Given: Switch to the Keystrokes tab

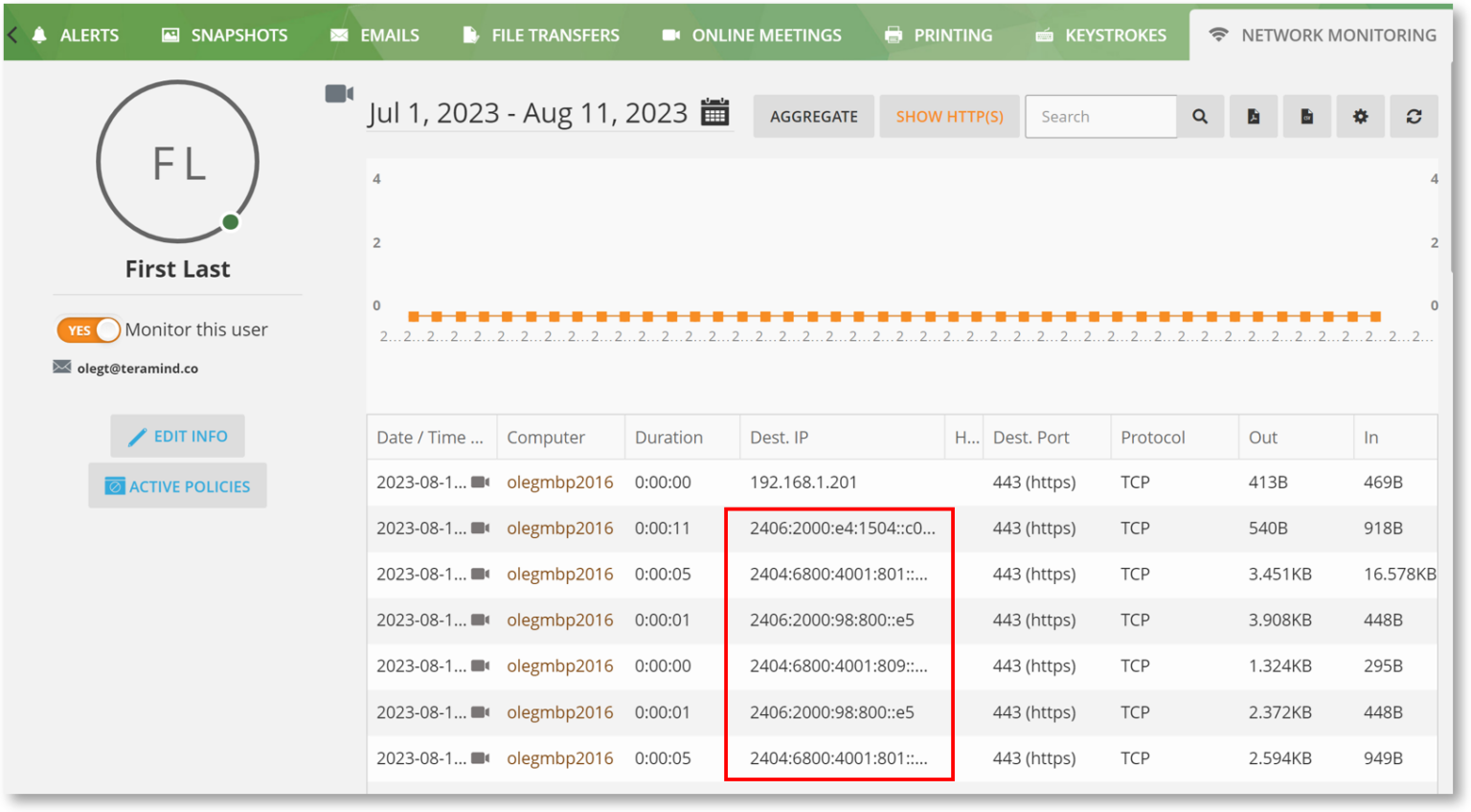Looking at the screenshot, I should [1101, 35].
